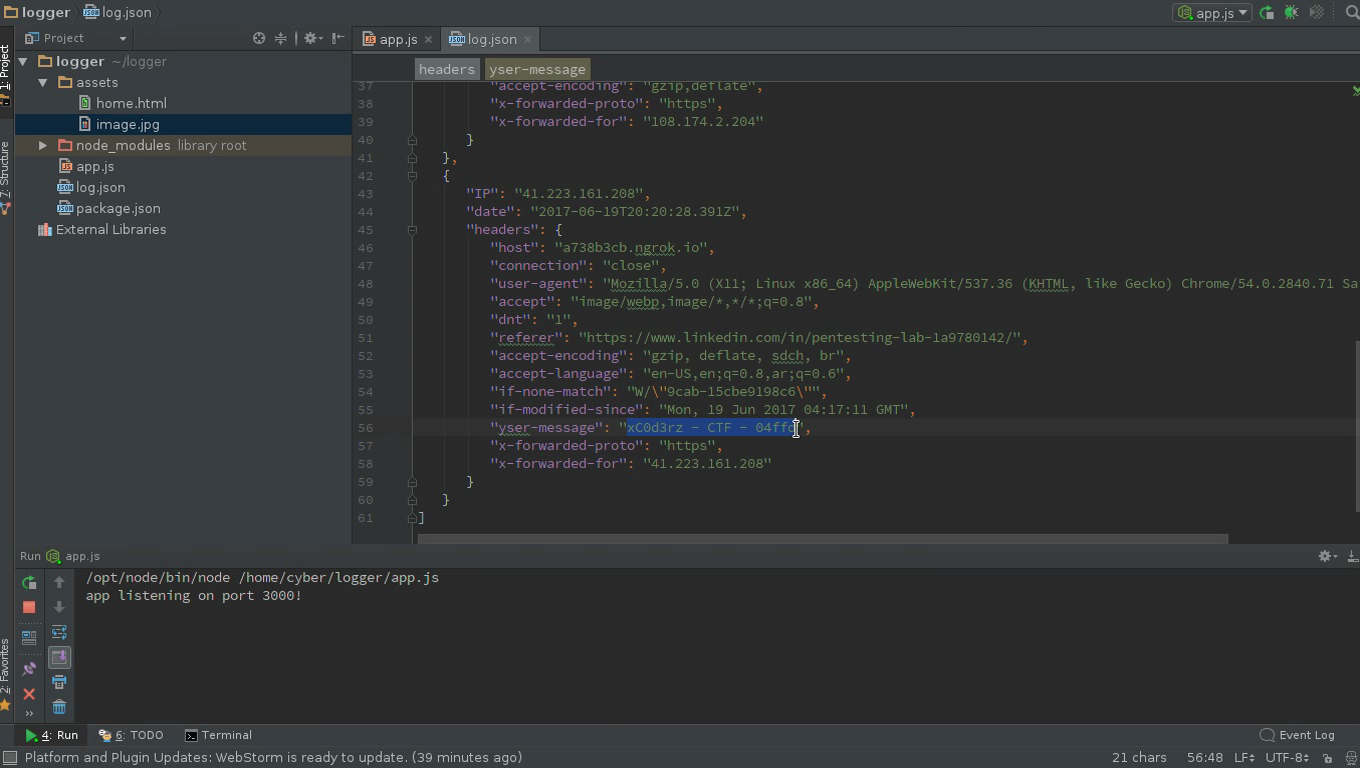Viewport: 1360px width, 768px height.
Task: Open Project panel settings gear
Action: tap(313, 38)
